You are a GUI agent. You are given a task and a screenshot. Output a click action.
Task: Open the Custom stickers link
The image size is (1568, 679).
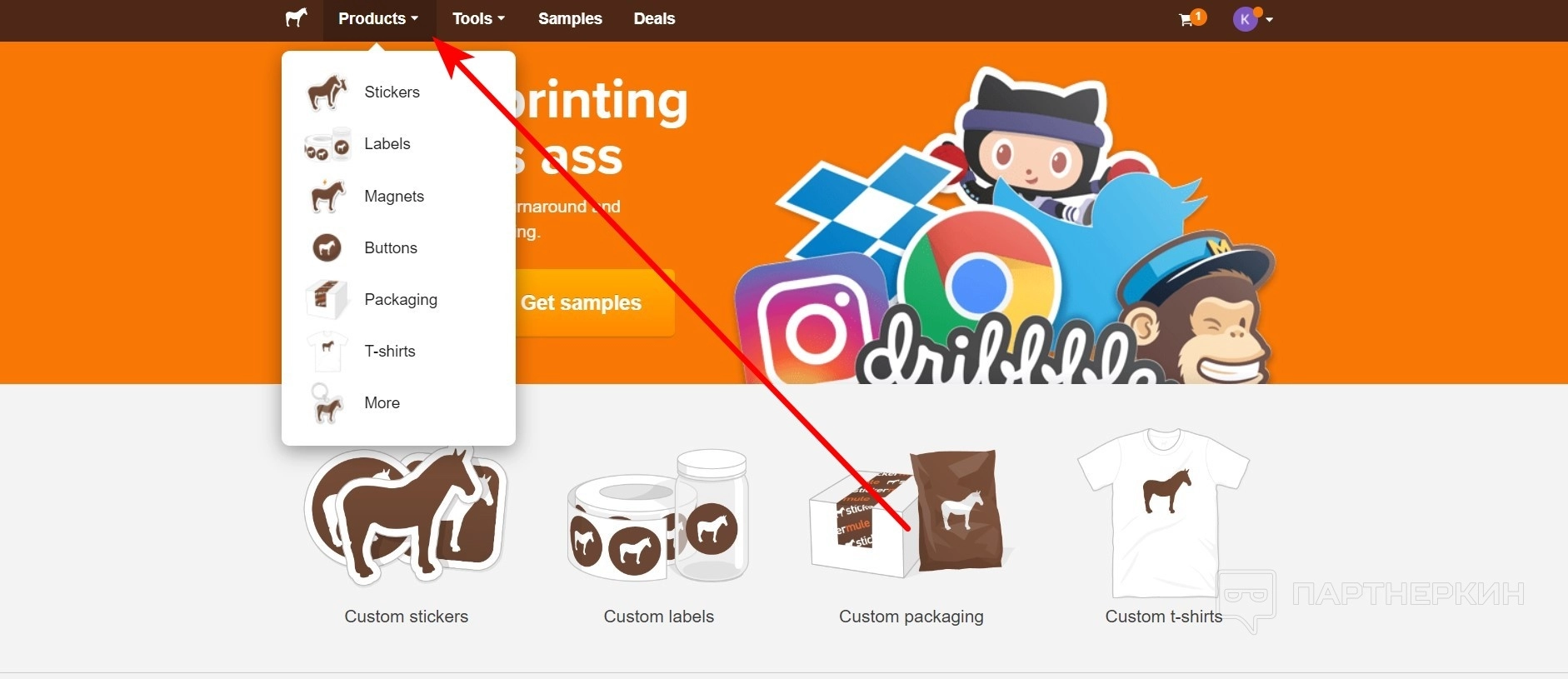point(407,617)
